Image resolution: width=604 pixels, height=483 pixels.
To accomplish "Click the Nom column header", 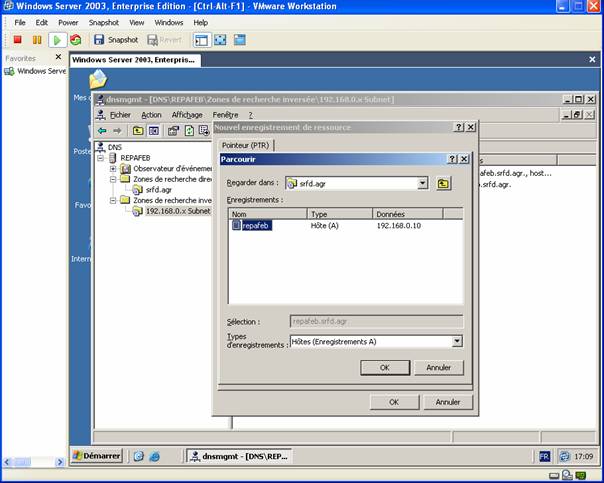I will [267, 214].
